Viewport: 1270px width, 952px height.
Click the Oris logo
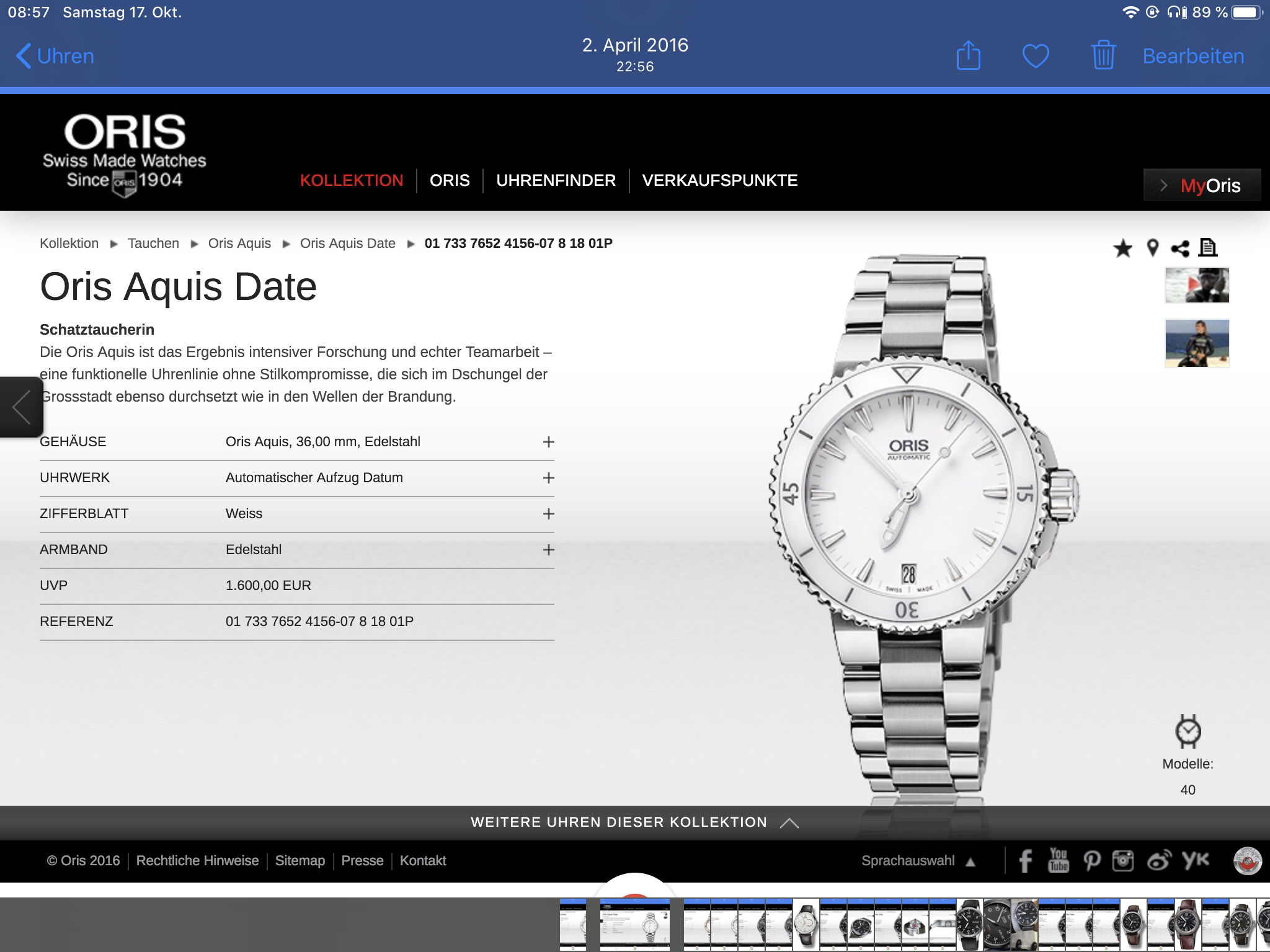pos(124,155)
